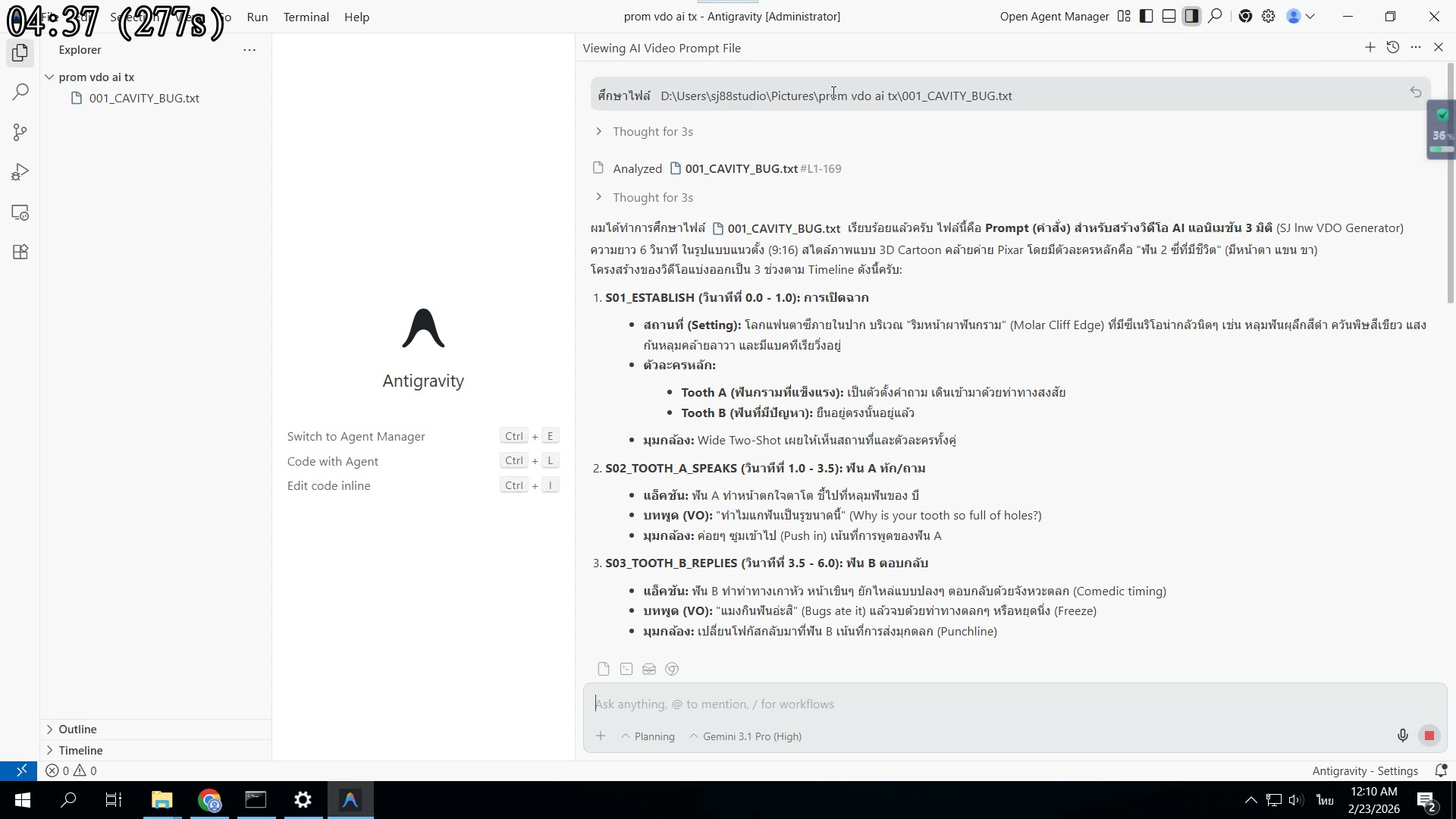Screen dimensions: 1456x819
Task: Toggle the primary side bar visibility
Action: (x=1146, y=16)
